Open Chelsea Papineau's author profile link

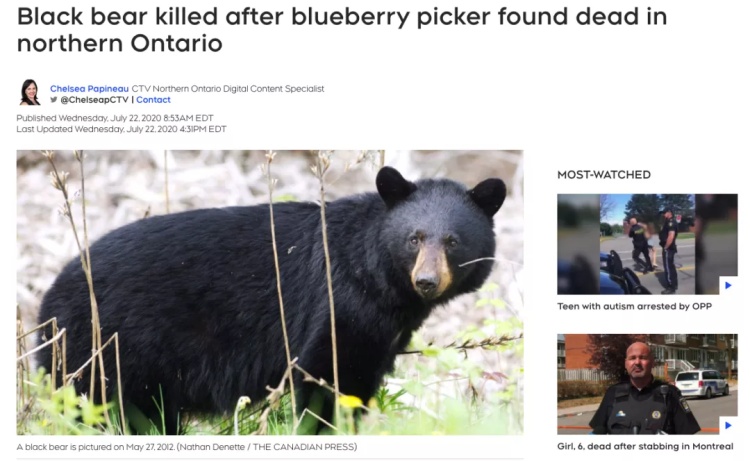pos(89,88)
